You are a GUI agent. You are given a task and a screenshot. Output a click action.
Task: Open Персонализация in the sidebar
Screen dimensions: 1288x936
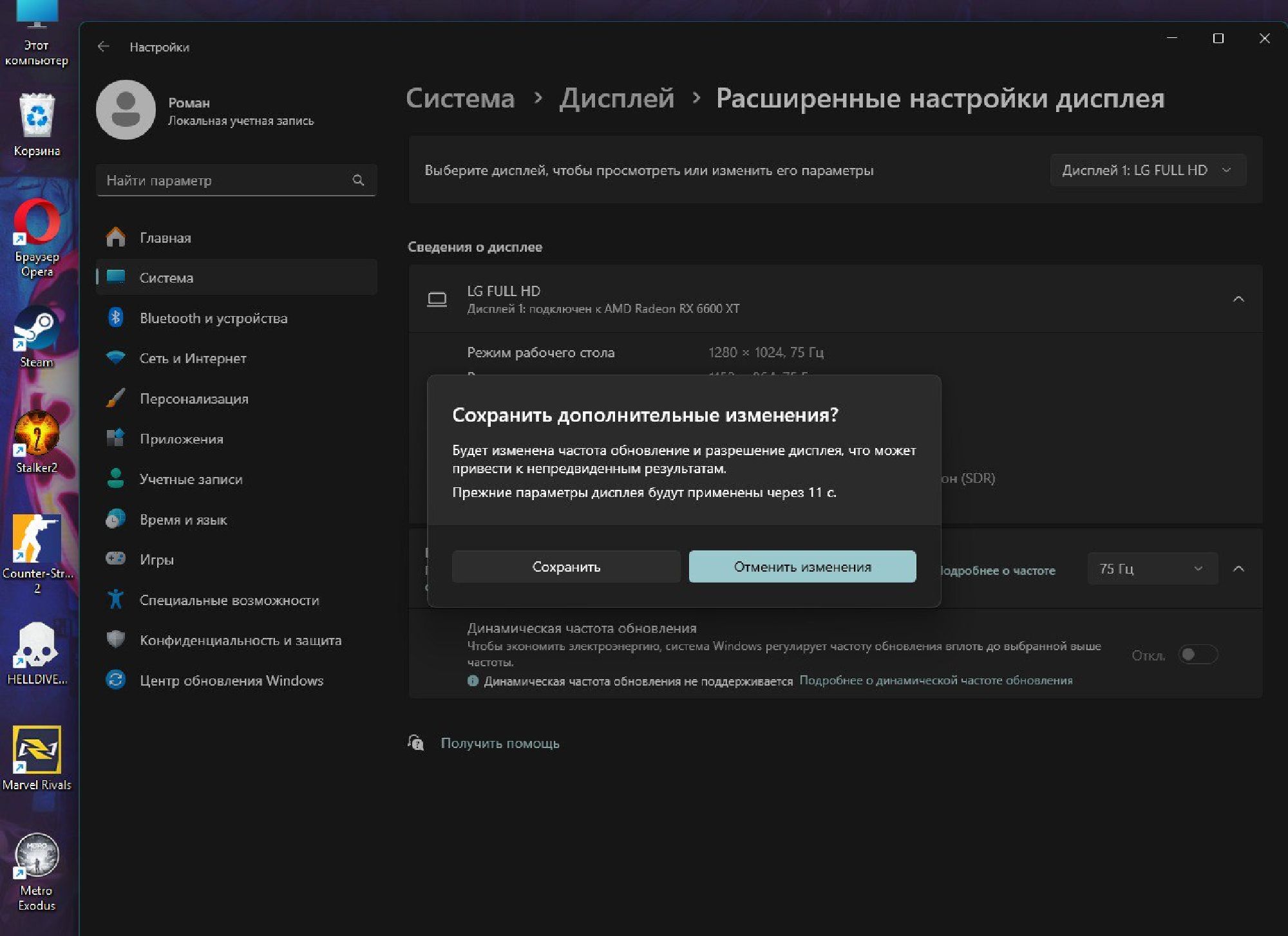click(194, 399)
